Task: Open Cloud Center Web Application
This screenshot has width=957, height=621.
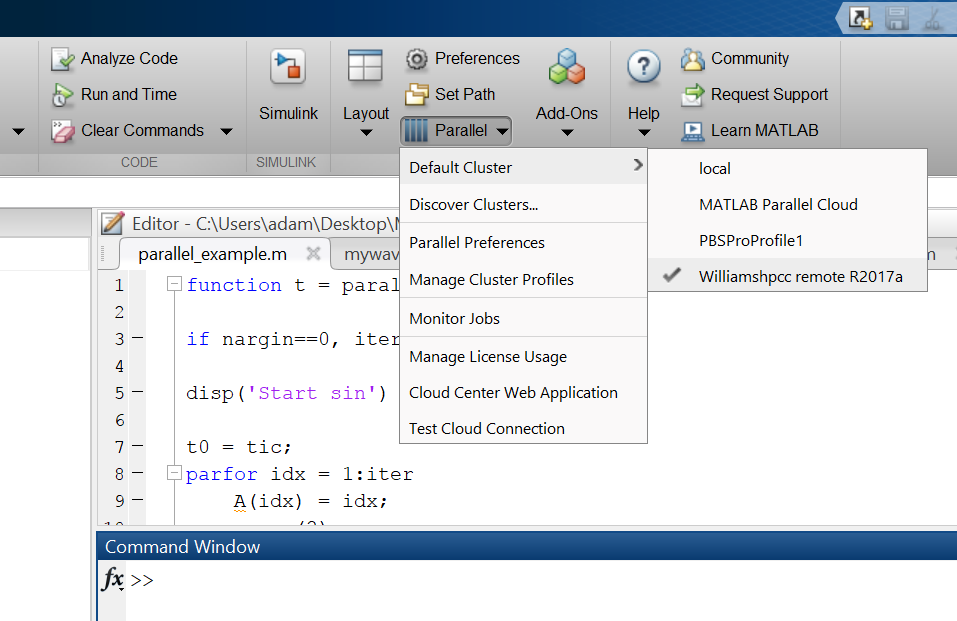Action: [523, 393]
